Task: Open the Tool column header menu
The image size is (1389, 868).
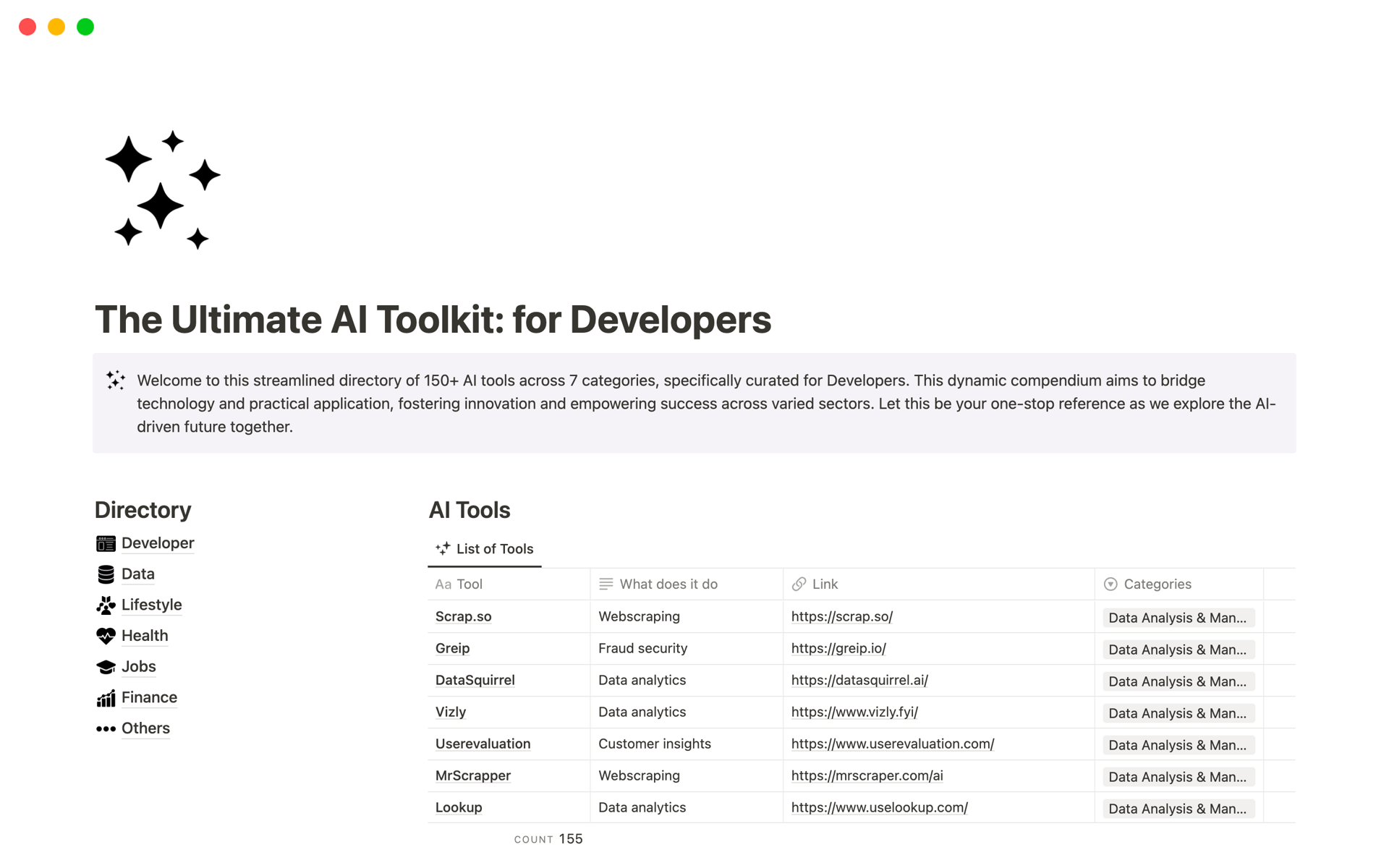Action: pyautogui.click(x=469, y=584)
